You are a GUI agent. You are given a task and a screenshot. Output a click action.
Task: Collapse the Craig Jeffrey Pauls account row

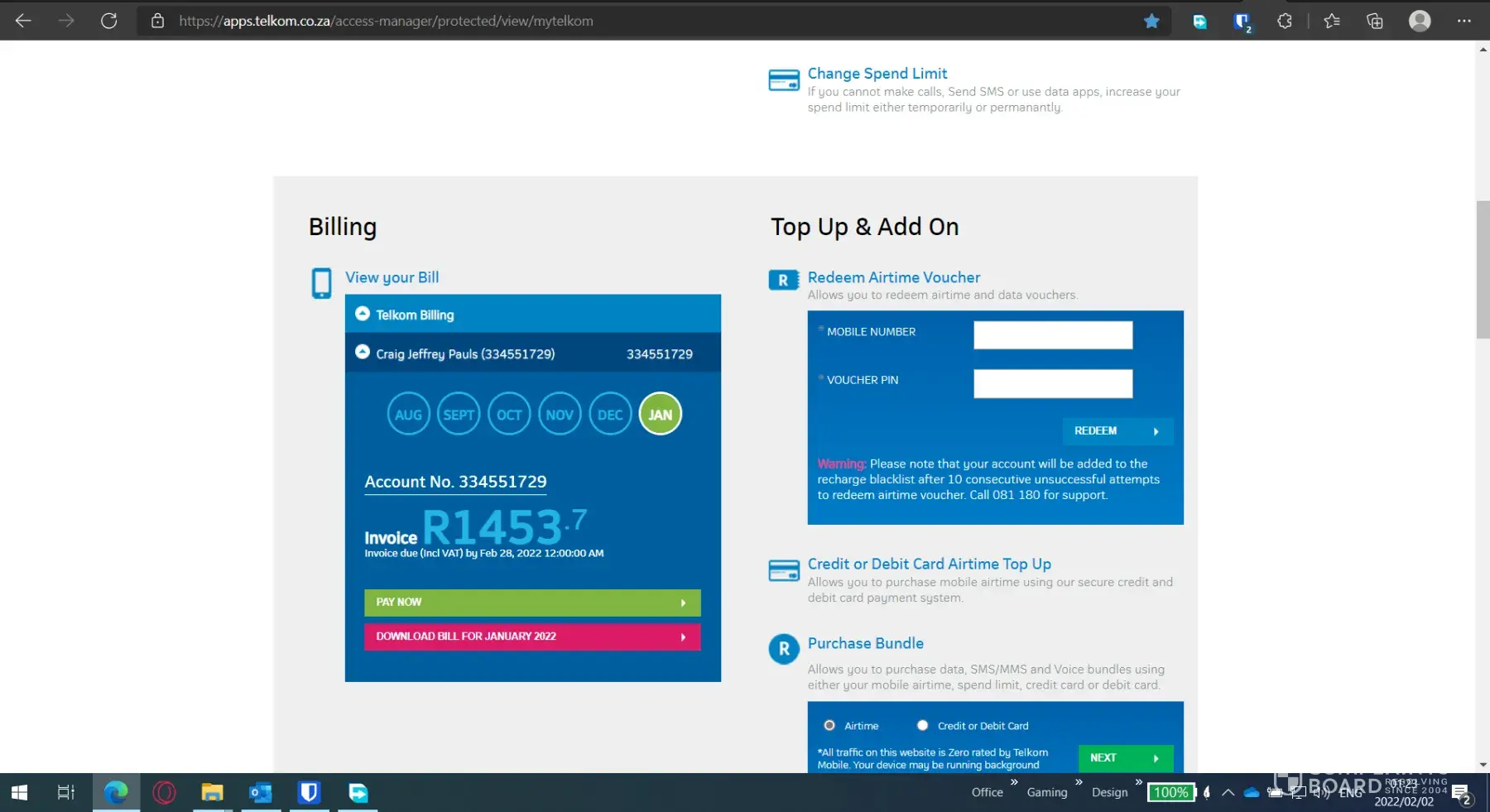click(x=363, y=353)
